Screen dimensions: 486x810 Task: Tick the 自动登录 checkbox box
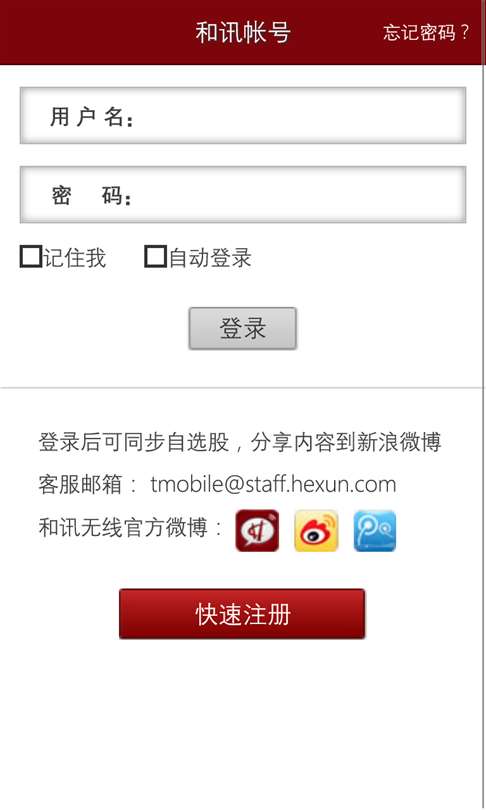coord(155,257)
